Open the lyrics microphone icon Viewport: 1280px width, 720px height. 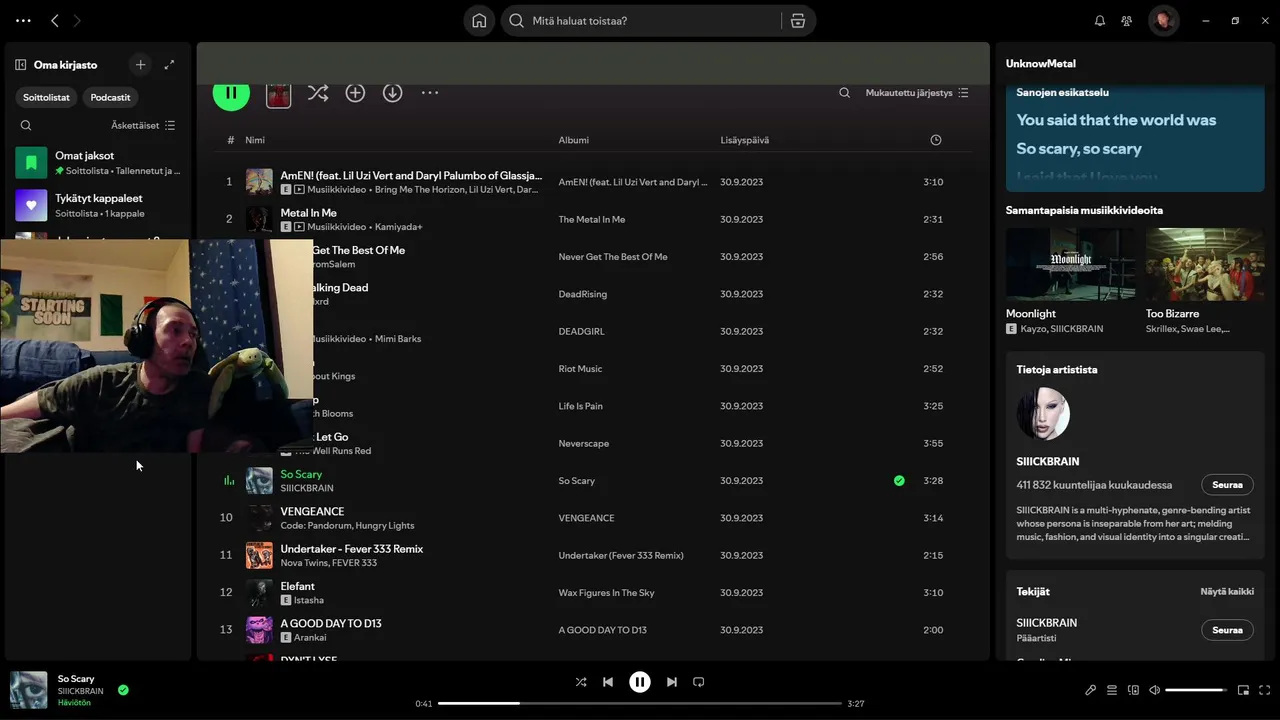pyautogui.click(x=1091, y=690)
